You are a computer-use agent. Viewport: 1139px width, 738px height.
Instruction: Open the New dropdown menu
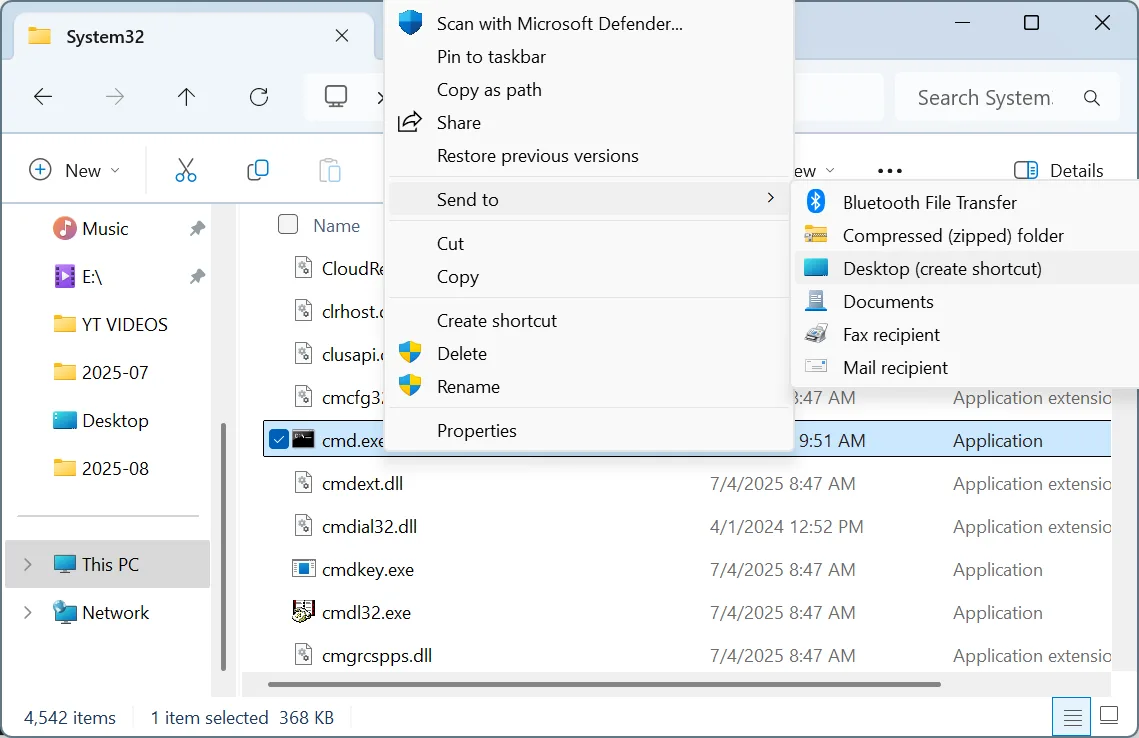point(74,171)
